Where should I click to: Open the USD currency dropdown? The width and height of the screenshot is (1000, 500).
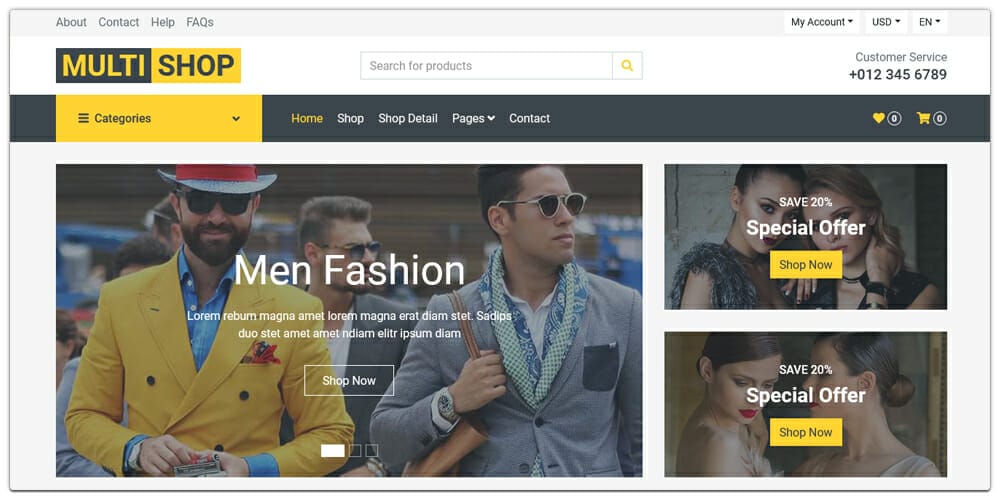886,22
